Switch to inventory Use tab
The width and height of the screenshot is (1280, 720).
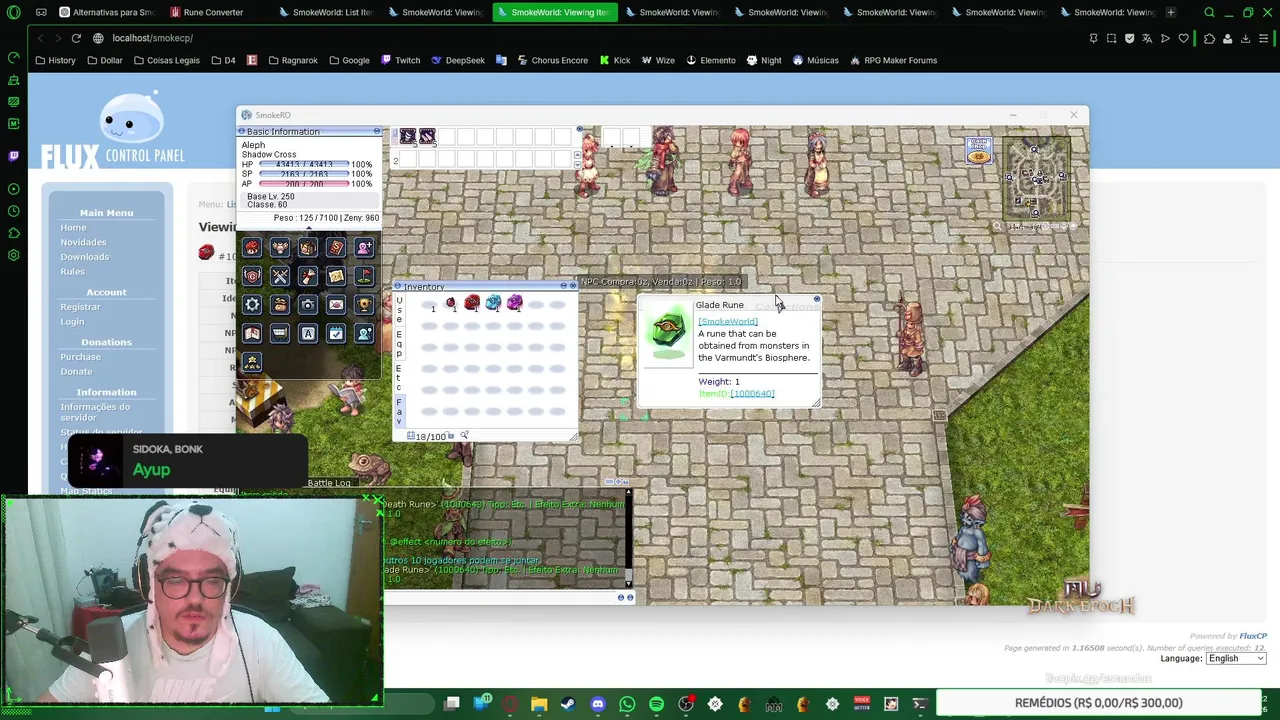click(399, 309)
